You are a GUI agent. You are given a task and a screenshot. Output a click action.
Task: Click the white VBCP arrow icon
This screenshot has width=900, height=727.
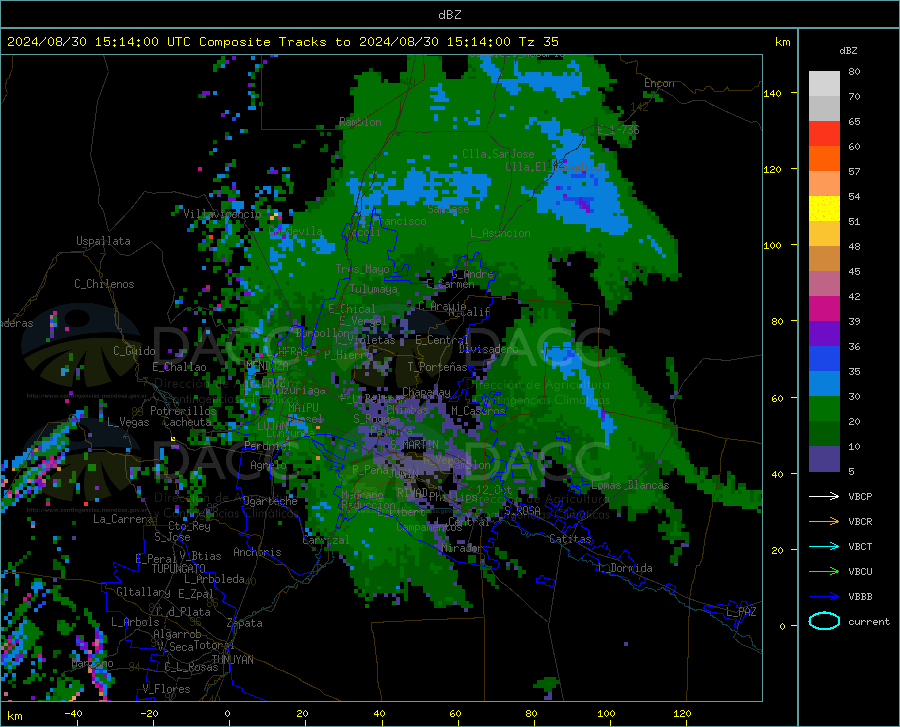tap(824, 496)
